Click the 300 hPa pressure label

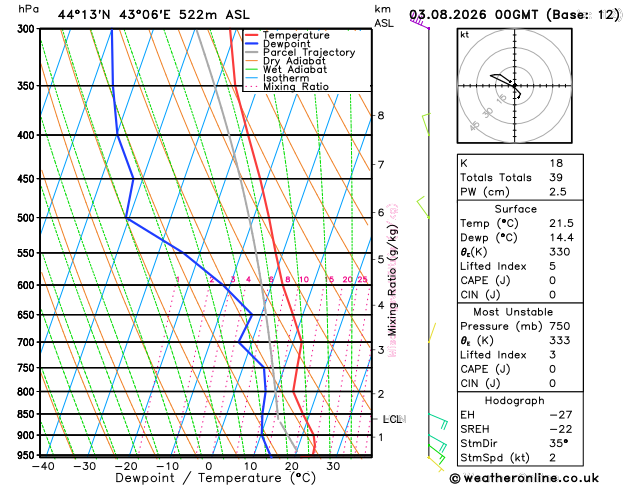pyautogui.click(x=28, y=29)
